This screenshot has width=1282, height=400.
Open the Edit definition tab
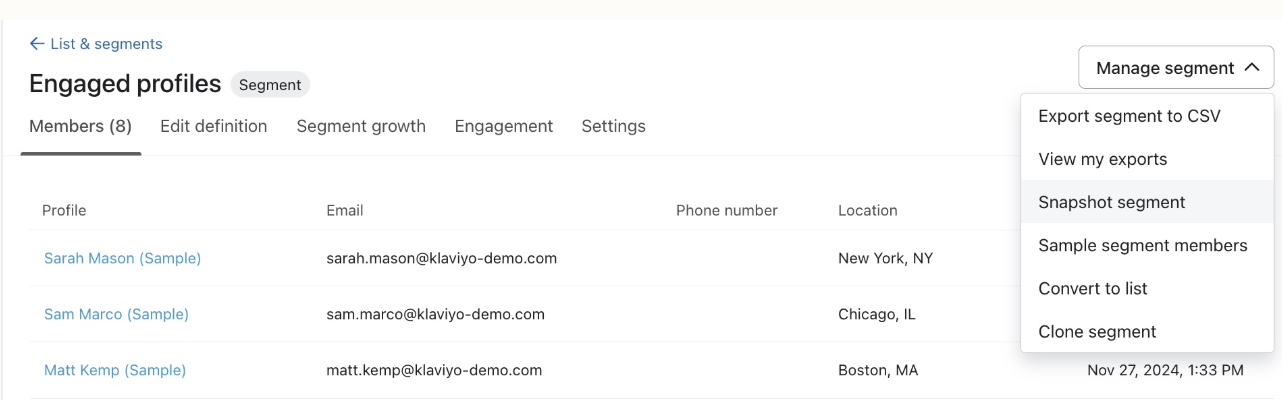[x=213, y=126]
